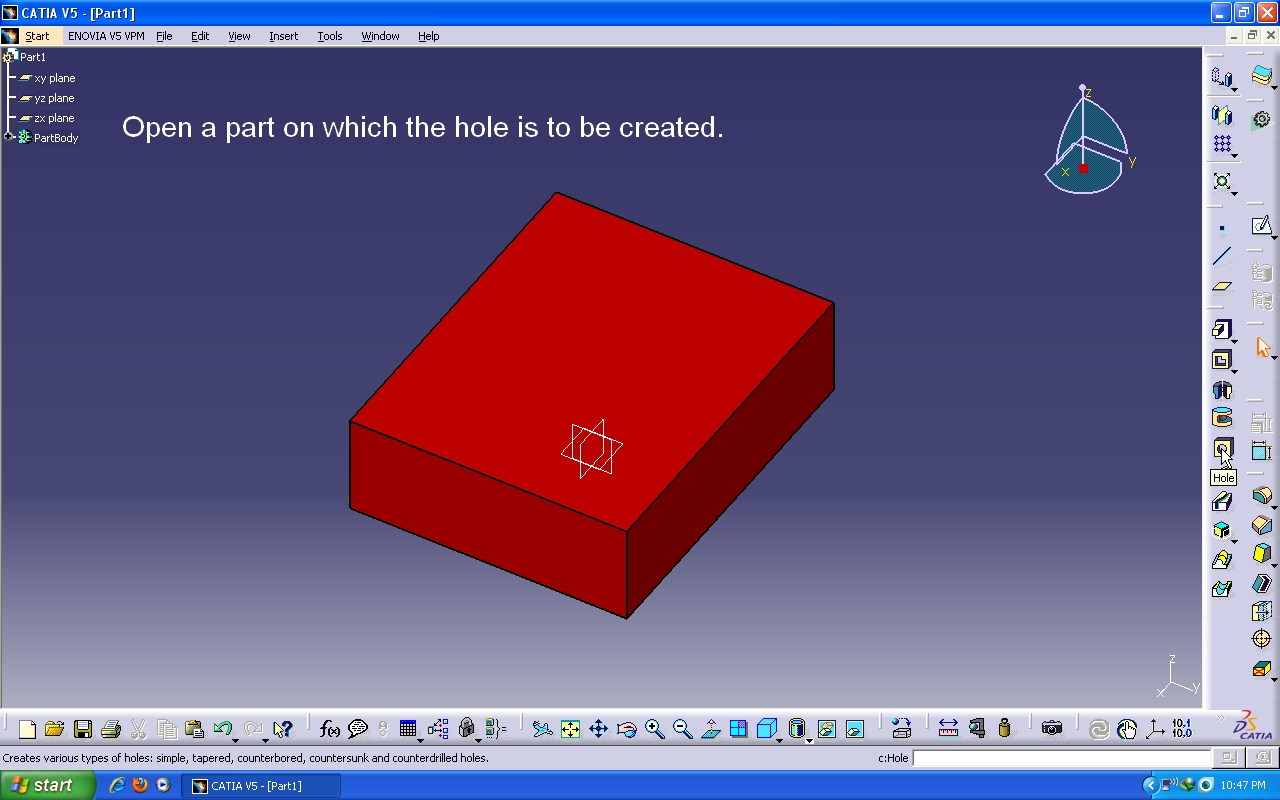Screen dimensions: 1280x800
Task: Click the Print icon
Action: (111, 729)
